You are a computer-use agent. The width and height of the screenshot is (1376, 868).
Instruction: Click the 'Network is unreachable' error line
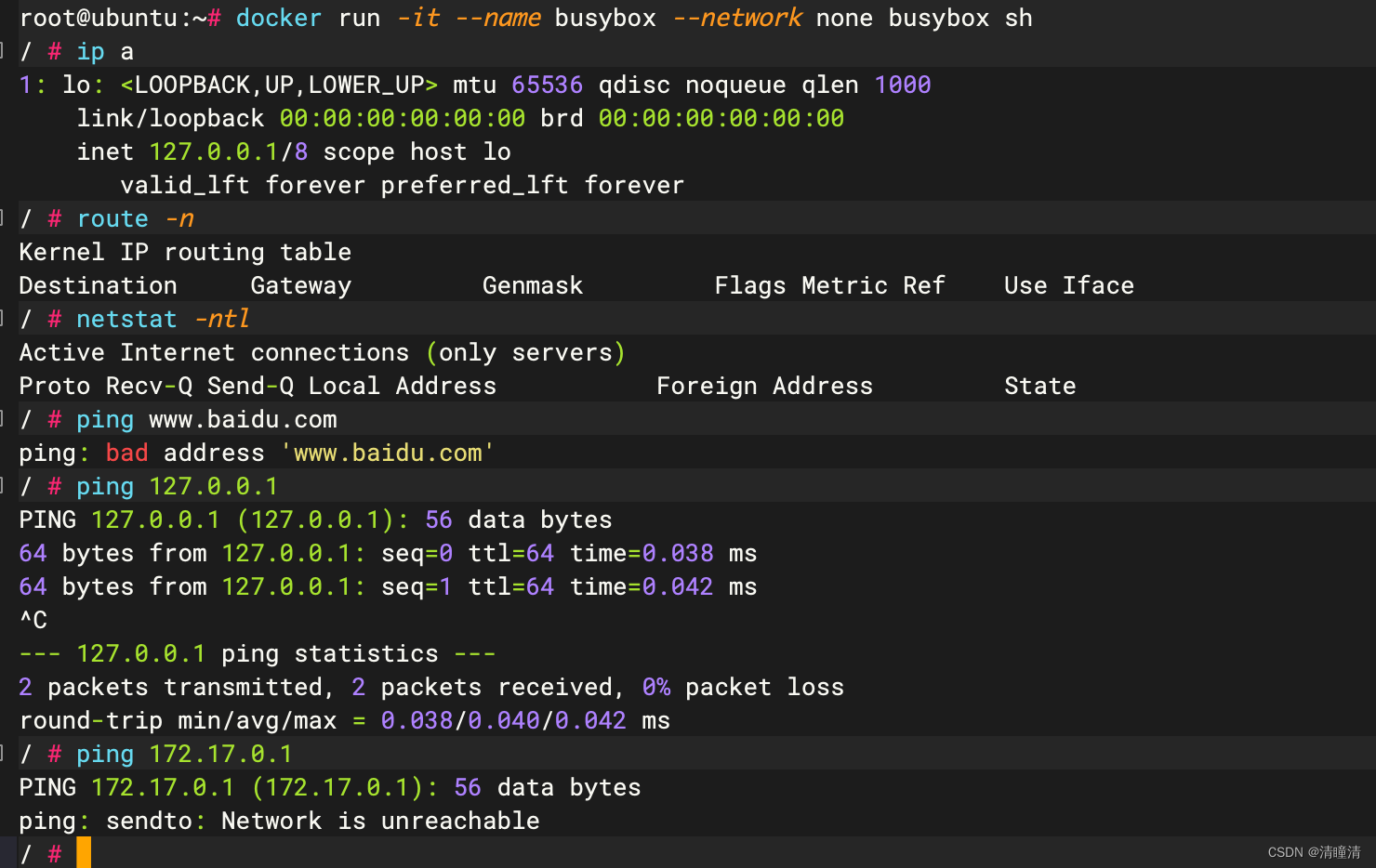coord(279,821)
